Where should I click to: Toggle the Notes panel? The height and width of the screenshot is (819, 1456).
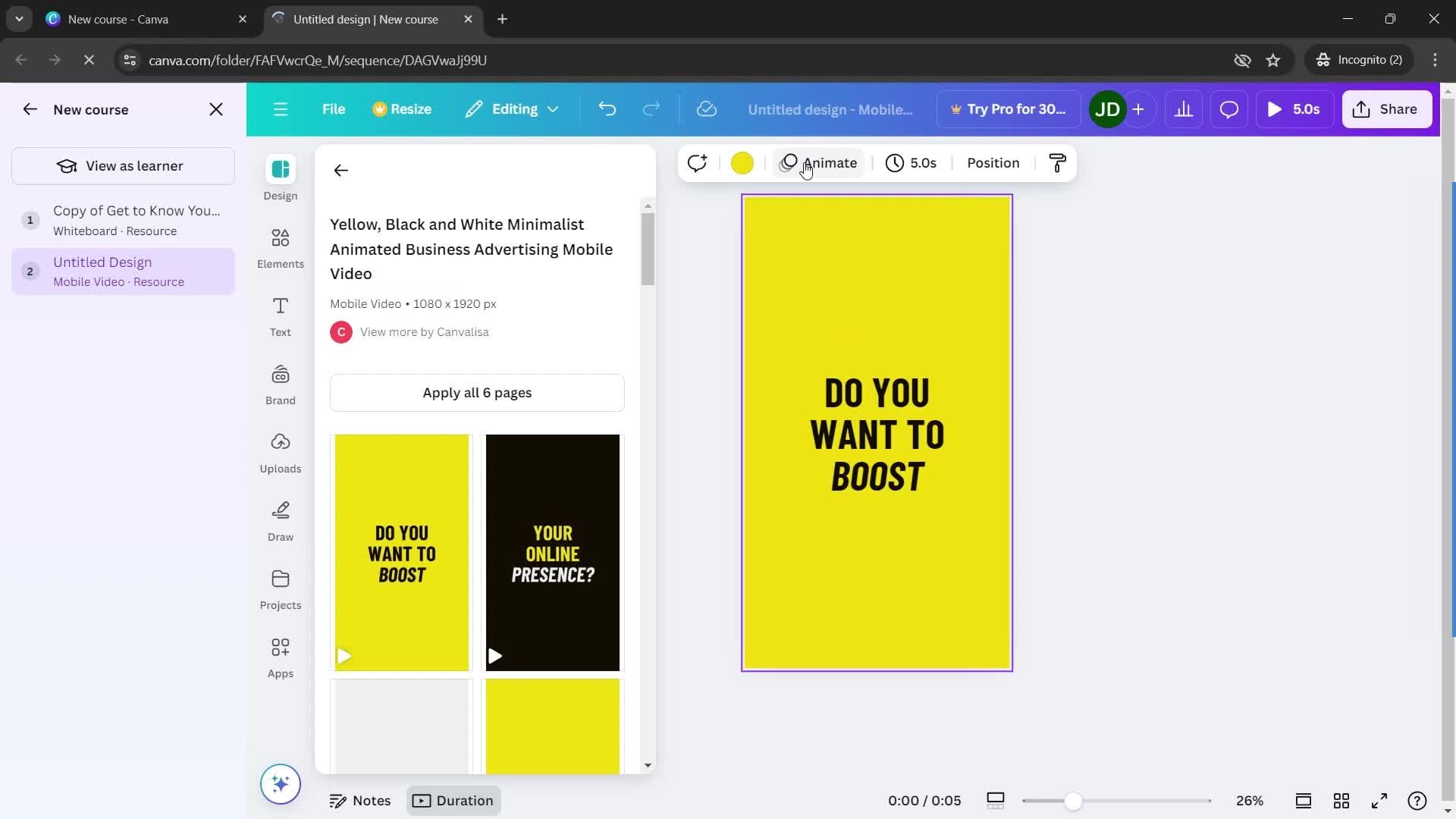click(360, 801)
